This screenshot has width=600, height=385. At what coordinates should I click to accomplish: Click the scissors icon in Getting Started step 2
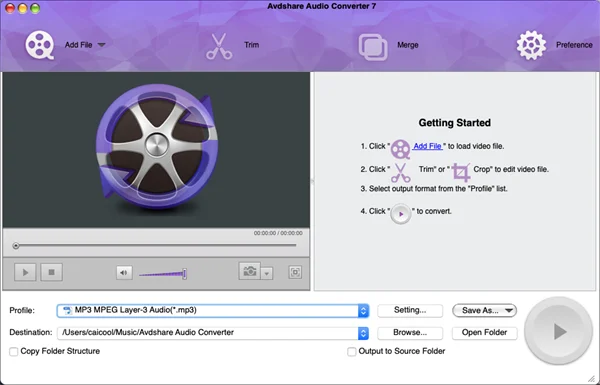pos(400,173)
